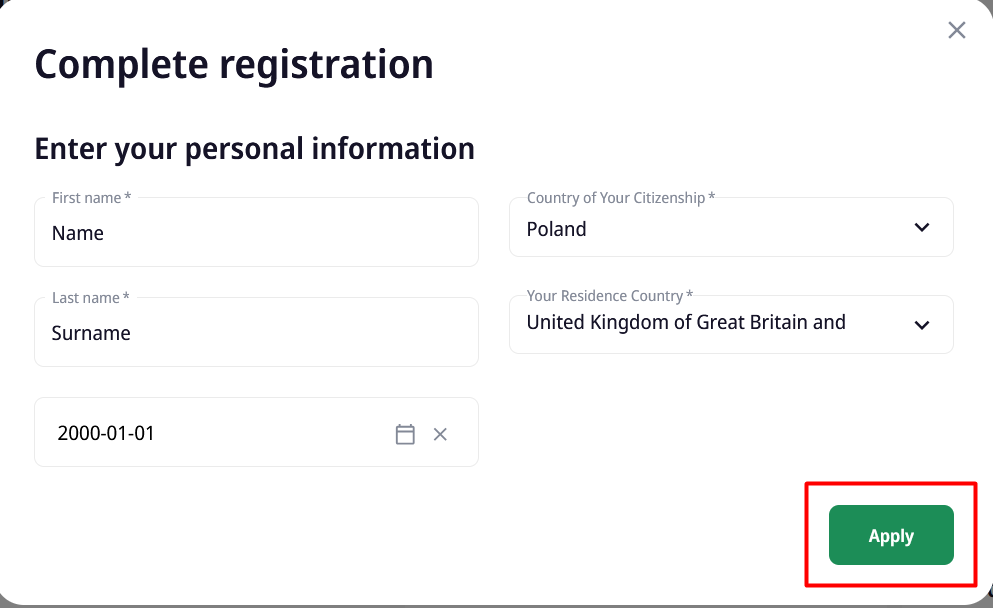Click the Name text in First name

(x=78, y=233)
